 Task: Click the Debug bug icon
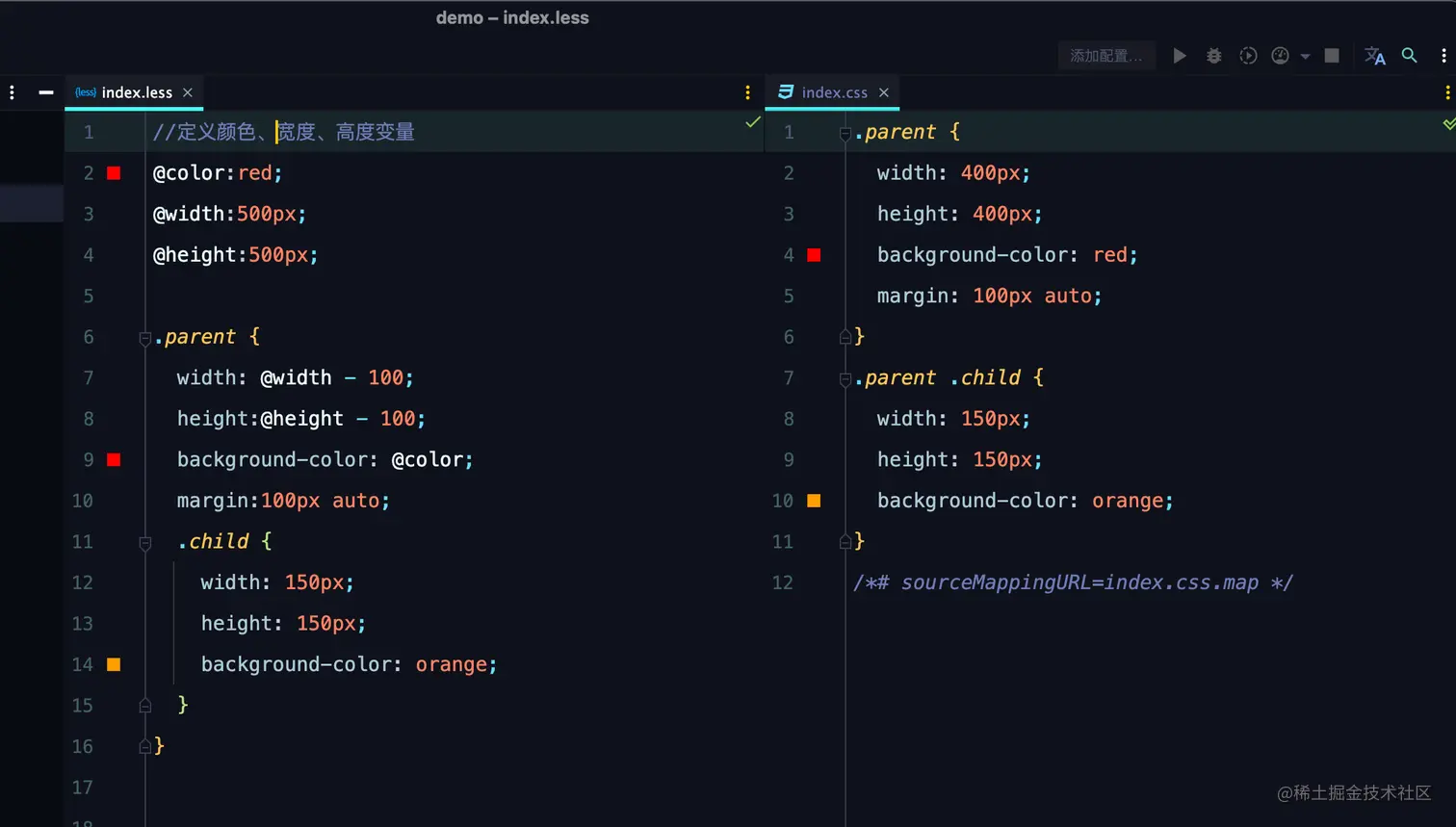(1214, 56)
